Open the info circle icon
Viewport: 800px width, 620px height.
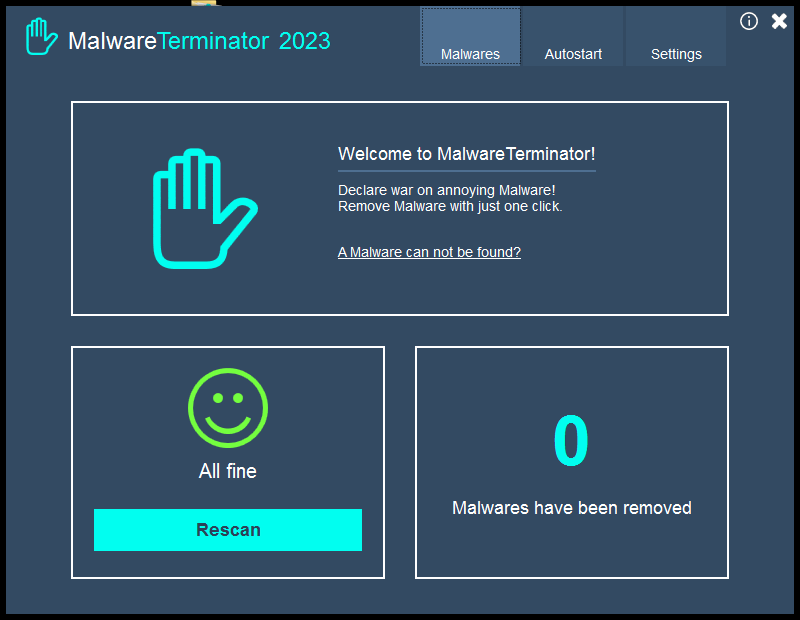(748, 21)
